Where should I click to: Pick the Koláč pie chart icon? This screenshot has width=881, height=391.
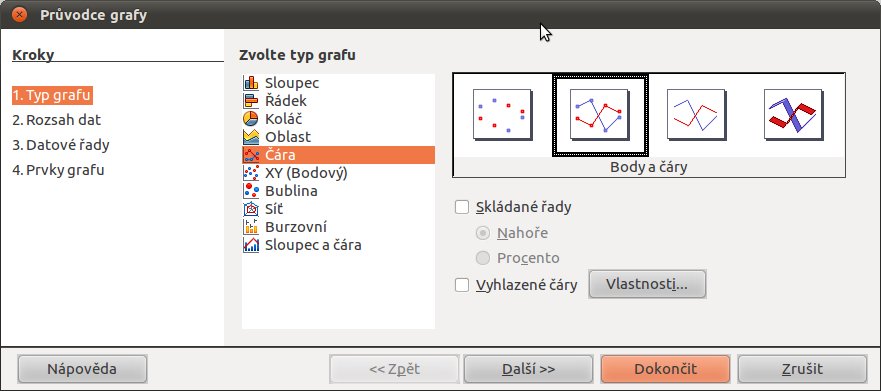(x=251, y=119)
